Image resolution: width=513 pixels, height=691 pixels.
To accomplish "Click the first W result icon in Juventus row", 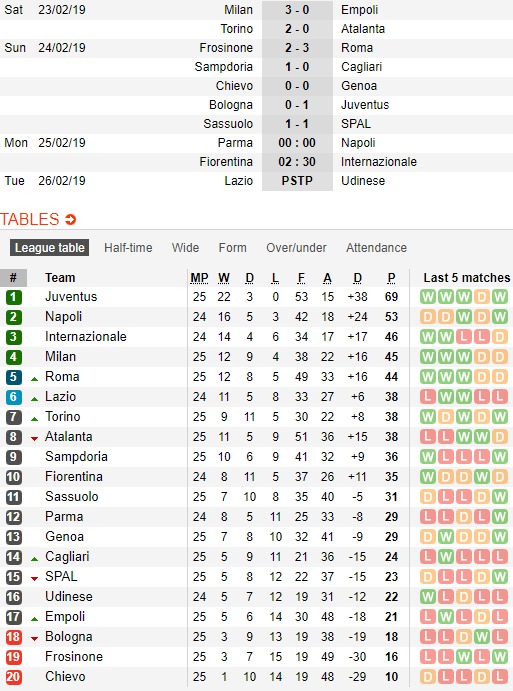I will point(428,297).
